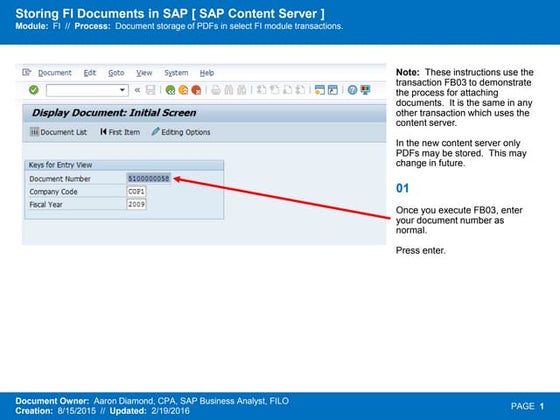Click the green Enter checkmark icon
Screen dimensions: 560x420
[x=34, y=90]
